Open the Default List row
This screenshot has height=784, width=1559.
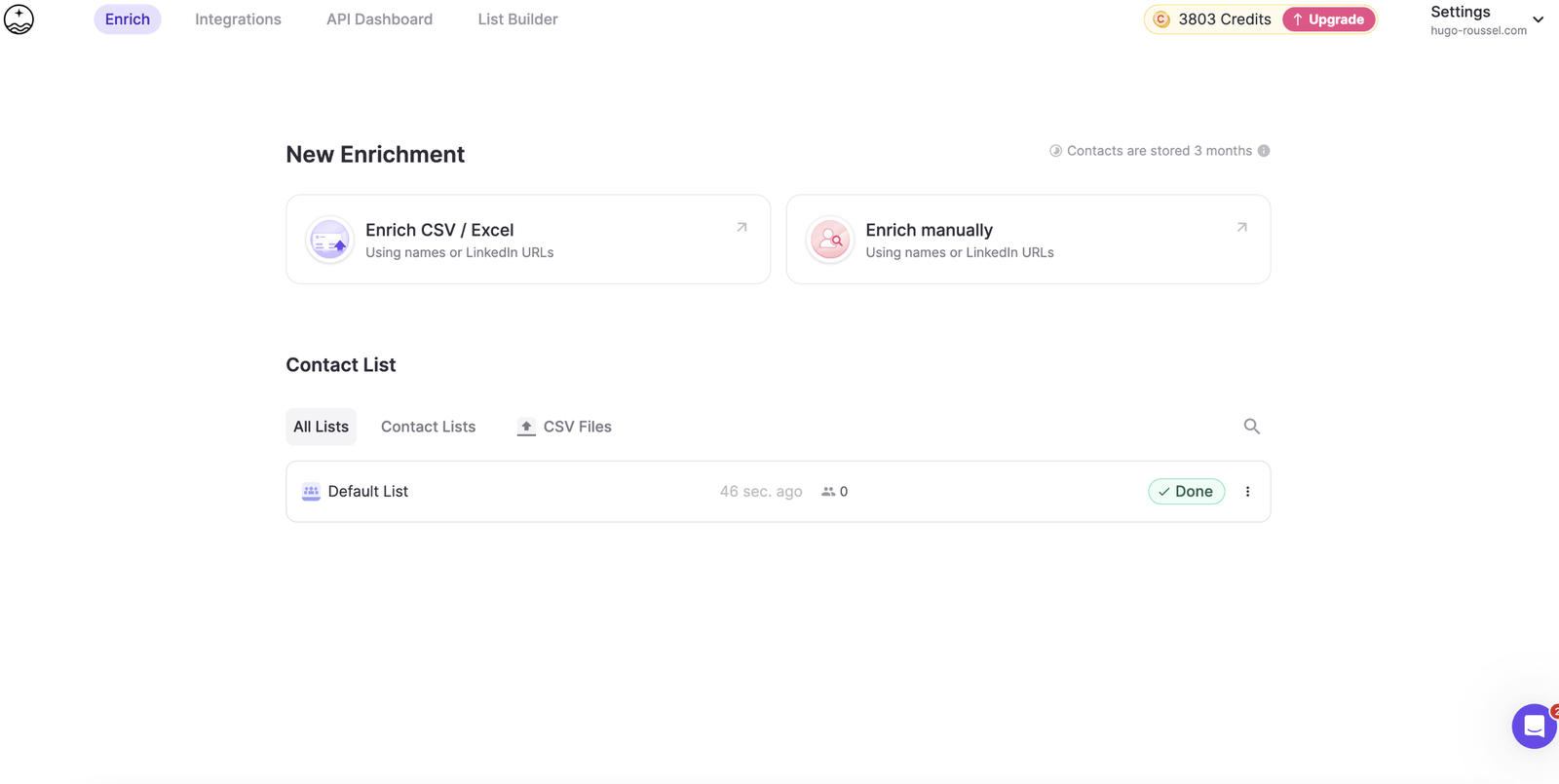coord(778,492)
